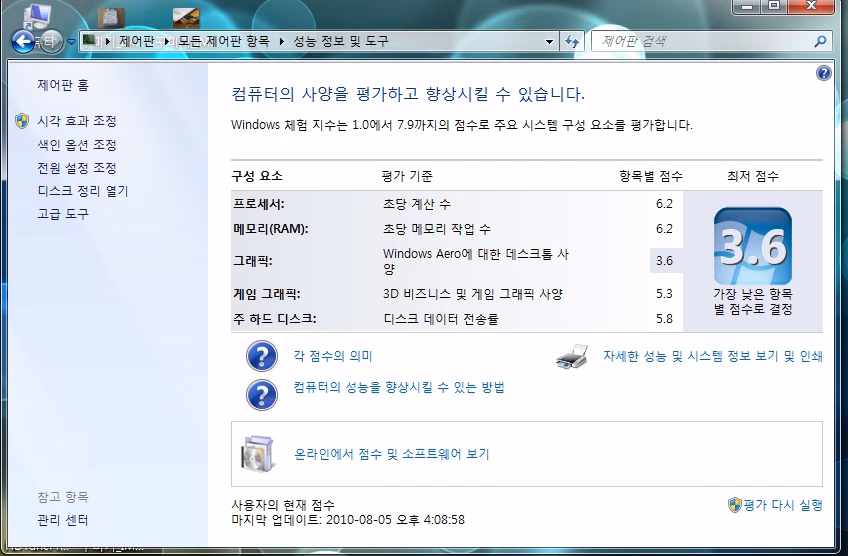Open the address bar history dropdown

(x=549, y=42)
